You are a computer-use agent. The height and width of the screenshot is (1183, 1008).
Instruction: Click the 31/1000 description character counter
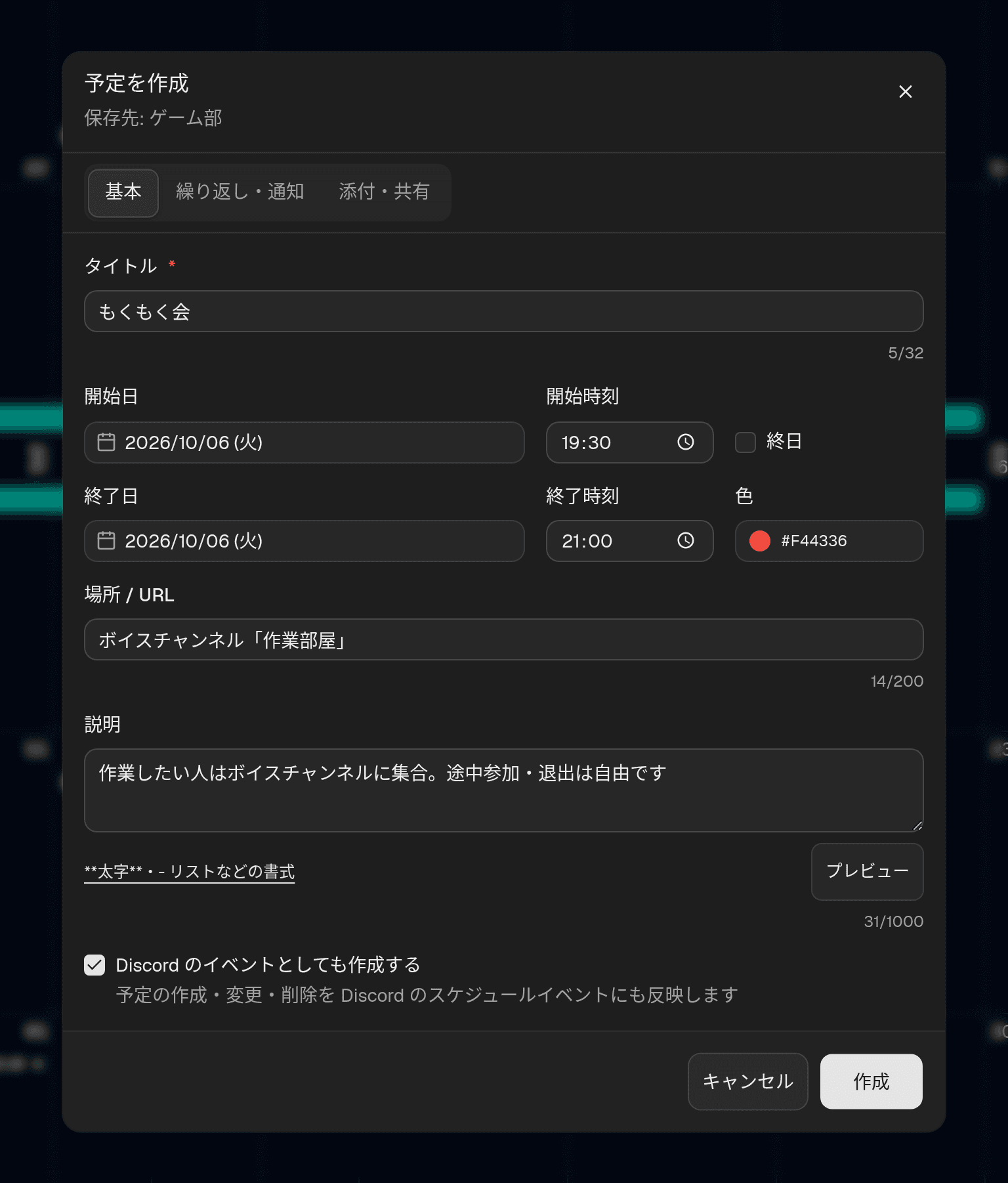click(894, 922)
